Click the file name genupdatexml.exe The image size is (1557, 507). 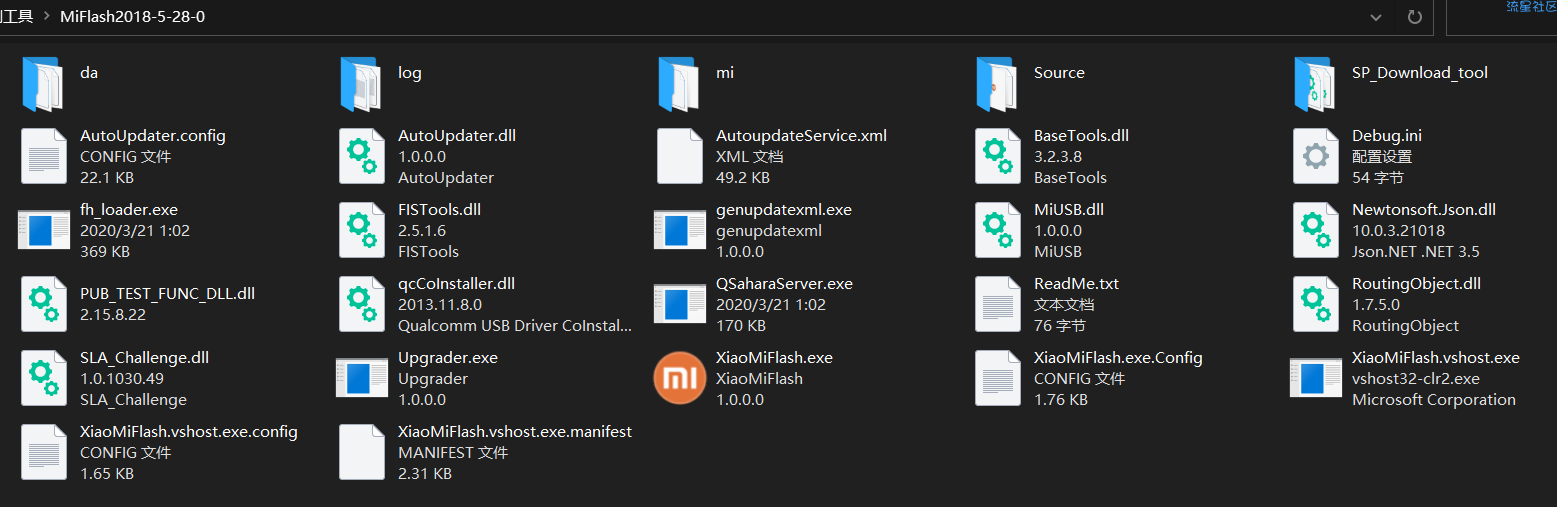(784, 210)
